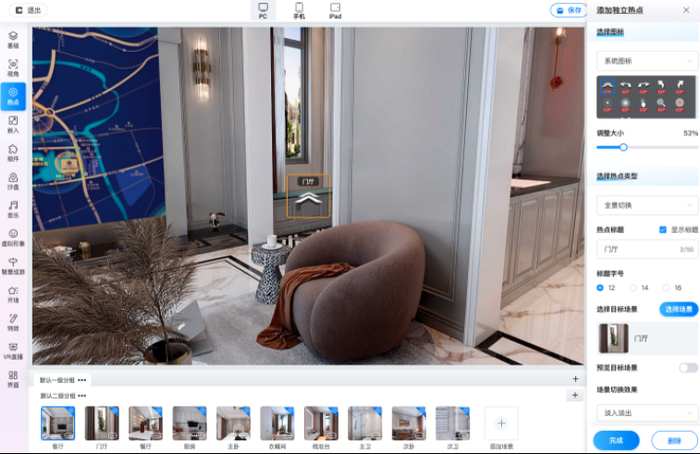Choose the glowing circle hotspot icon
Viewport: 700px width, 454px height.
(x=625, y=104)
